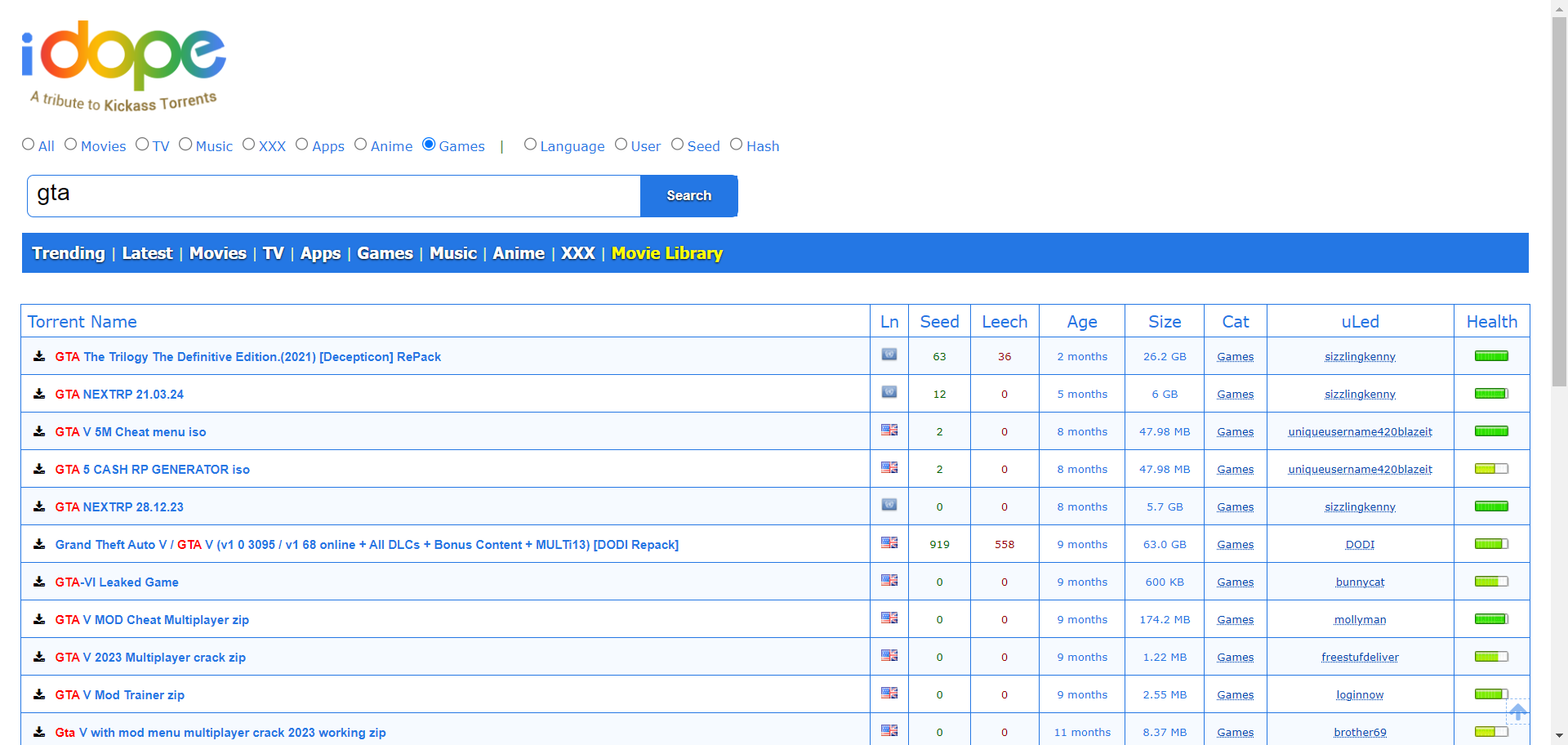Open uploader DODI profile link

click(1360, 545)
